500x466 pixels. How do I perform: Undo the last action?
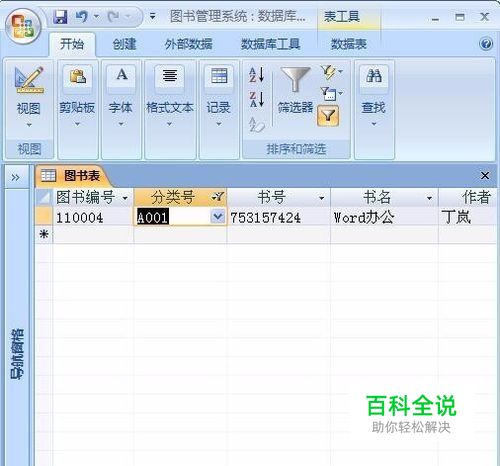pyautogui.click(x=82, y=16)
